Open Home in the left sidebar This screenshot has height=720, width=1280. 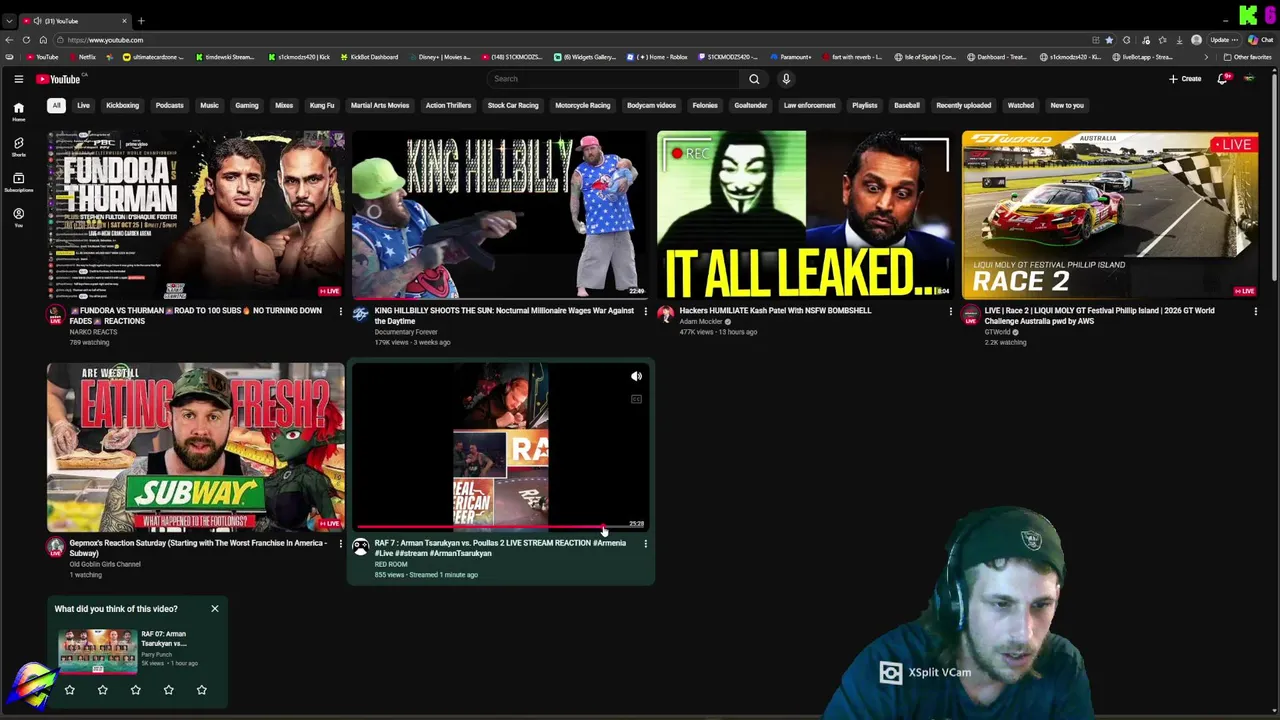(18, 112)
